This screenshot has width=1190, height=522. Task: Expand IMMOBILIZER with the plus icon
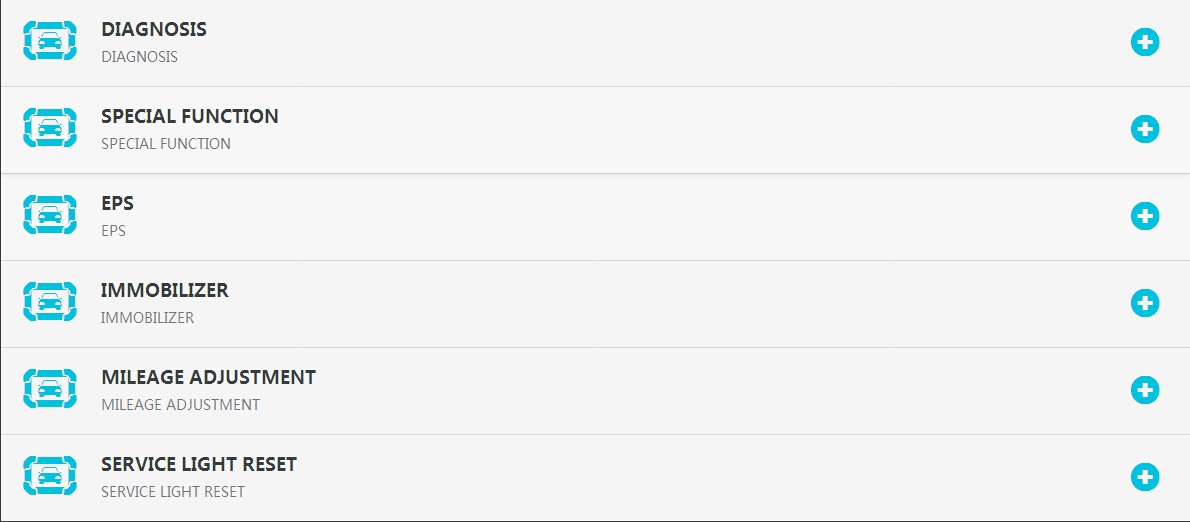tap(1145, 303)
